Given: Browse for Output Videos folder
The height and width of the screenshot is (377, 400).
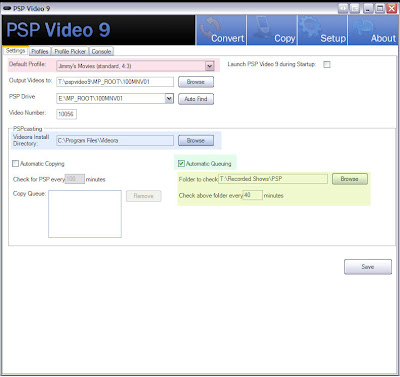Looking at the screenshot, I should pos(196,82).
